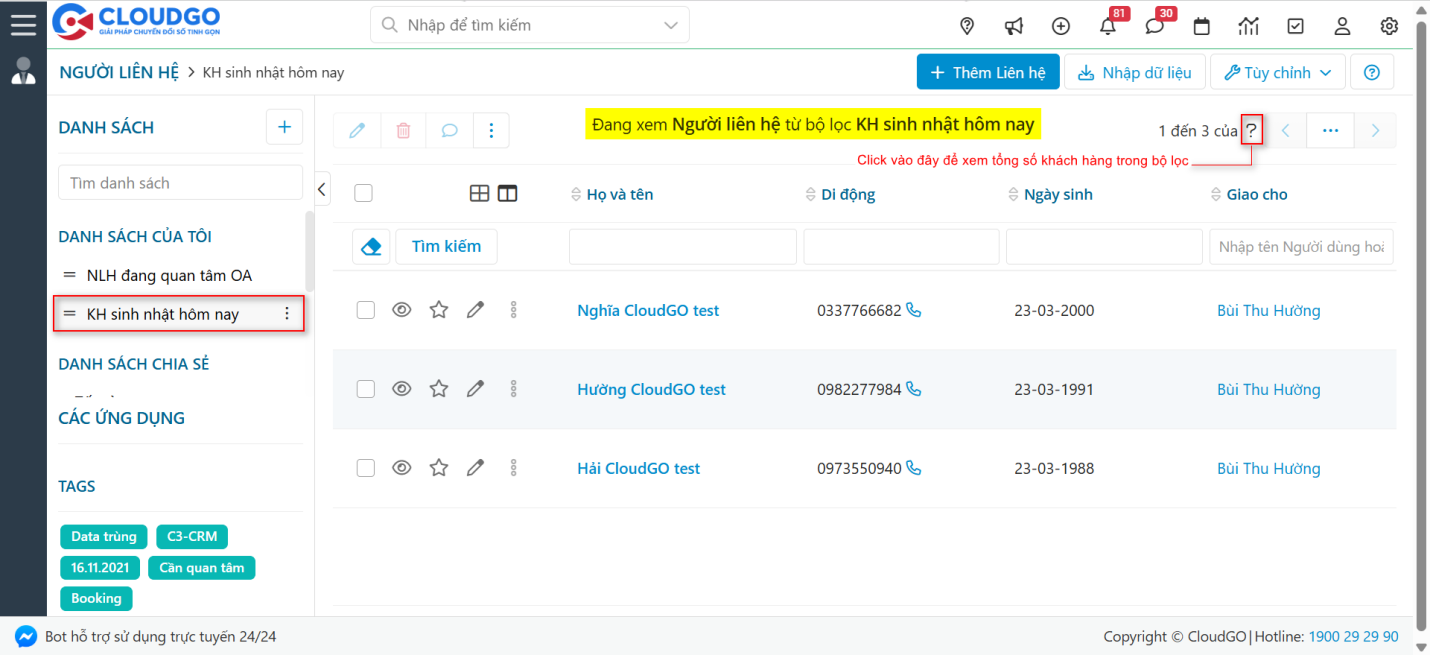
Task: Click the eraser clear-filter icon
Action: point(371,246)
